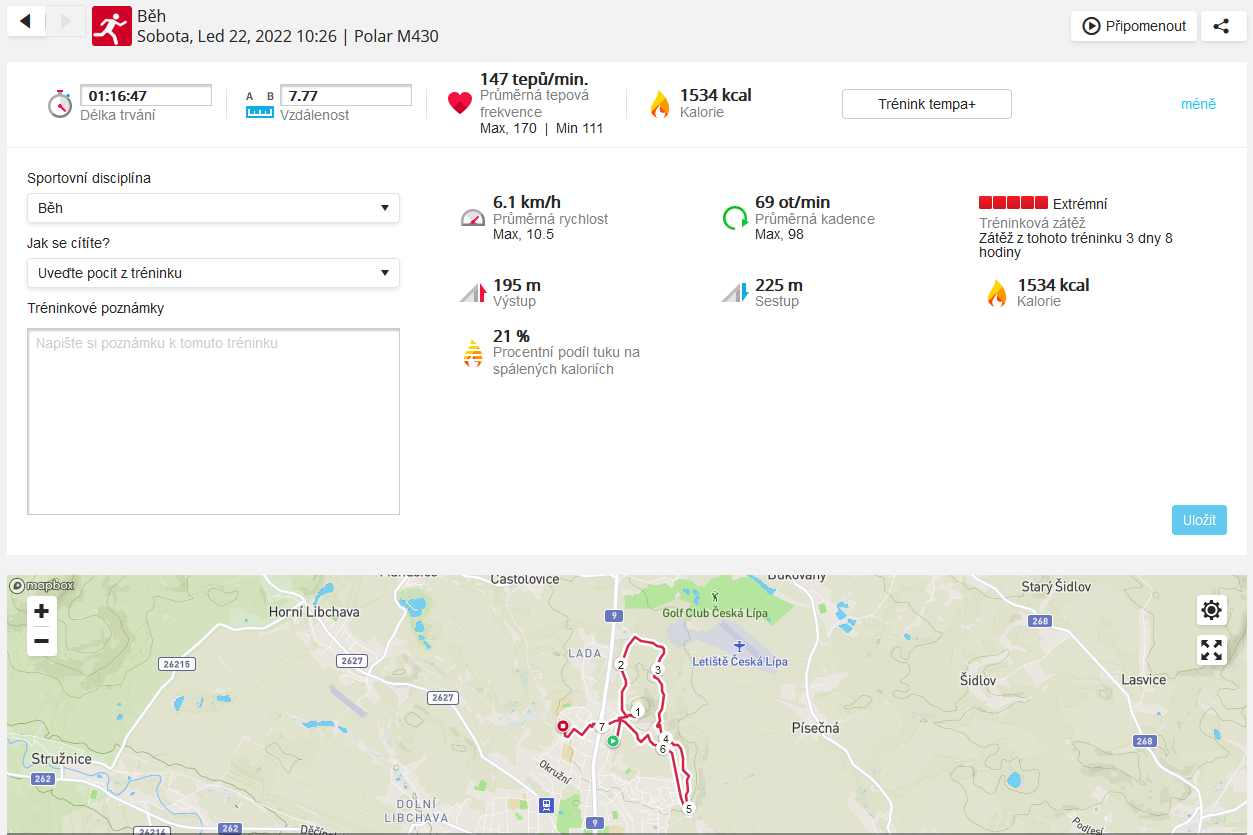Click kilometer marker 3 on route
The image size is (1253, 835).
(657, 669)
